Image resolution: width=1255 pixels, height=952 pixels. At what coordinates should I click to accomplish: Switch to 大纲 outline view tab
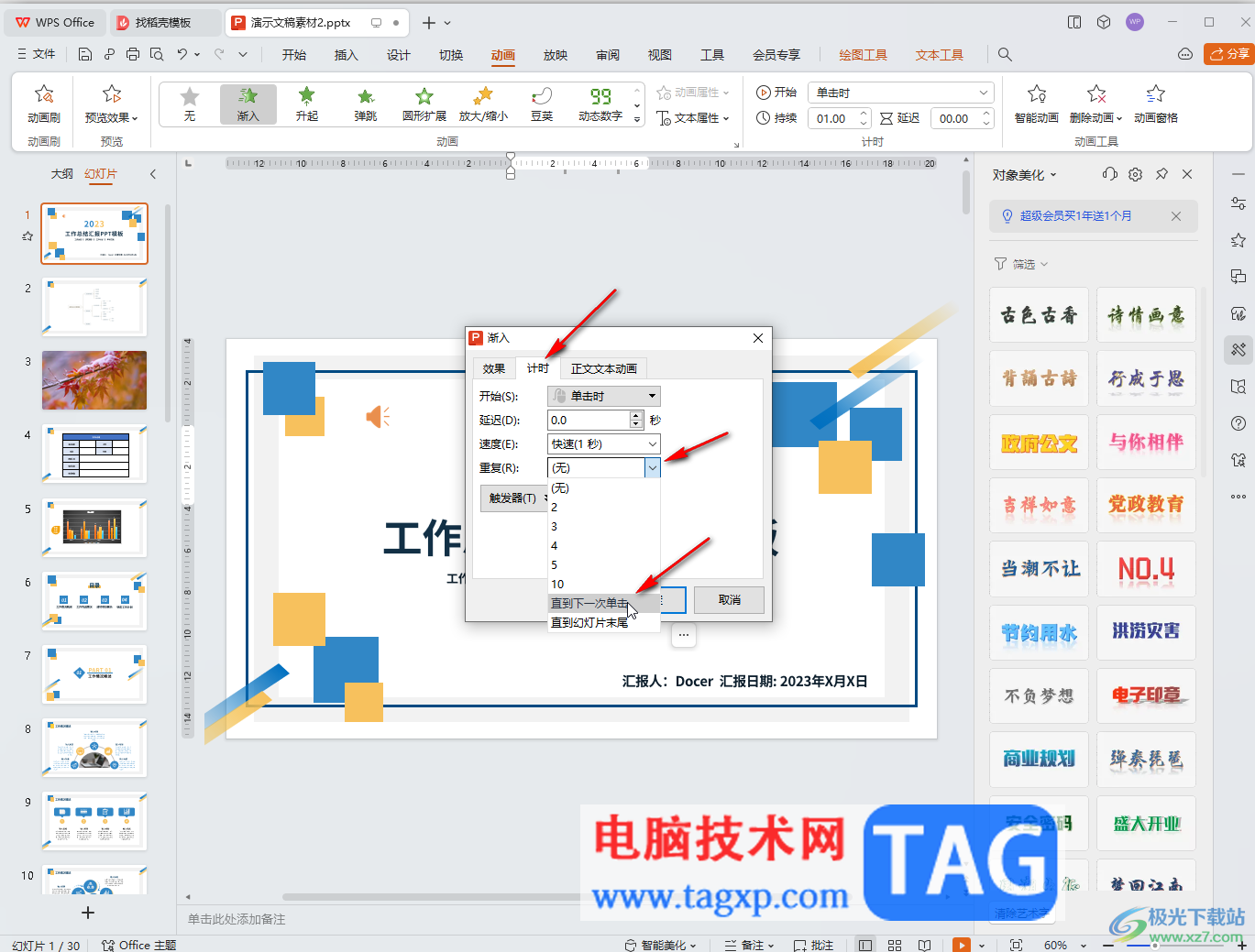pos(61,173)
